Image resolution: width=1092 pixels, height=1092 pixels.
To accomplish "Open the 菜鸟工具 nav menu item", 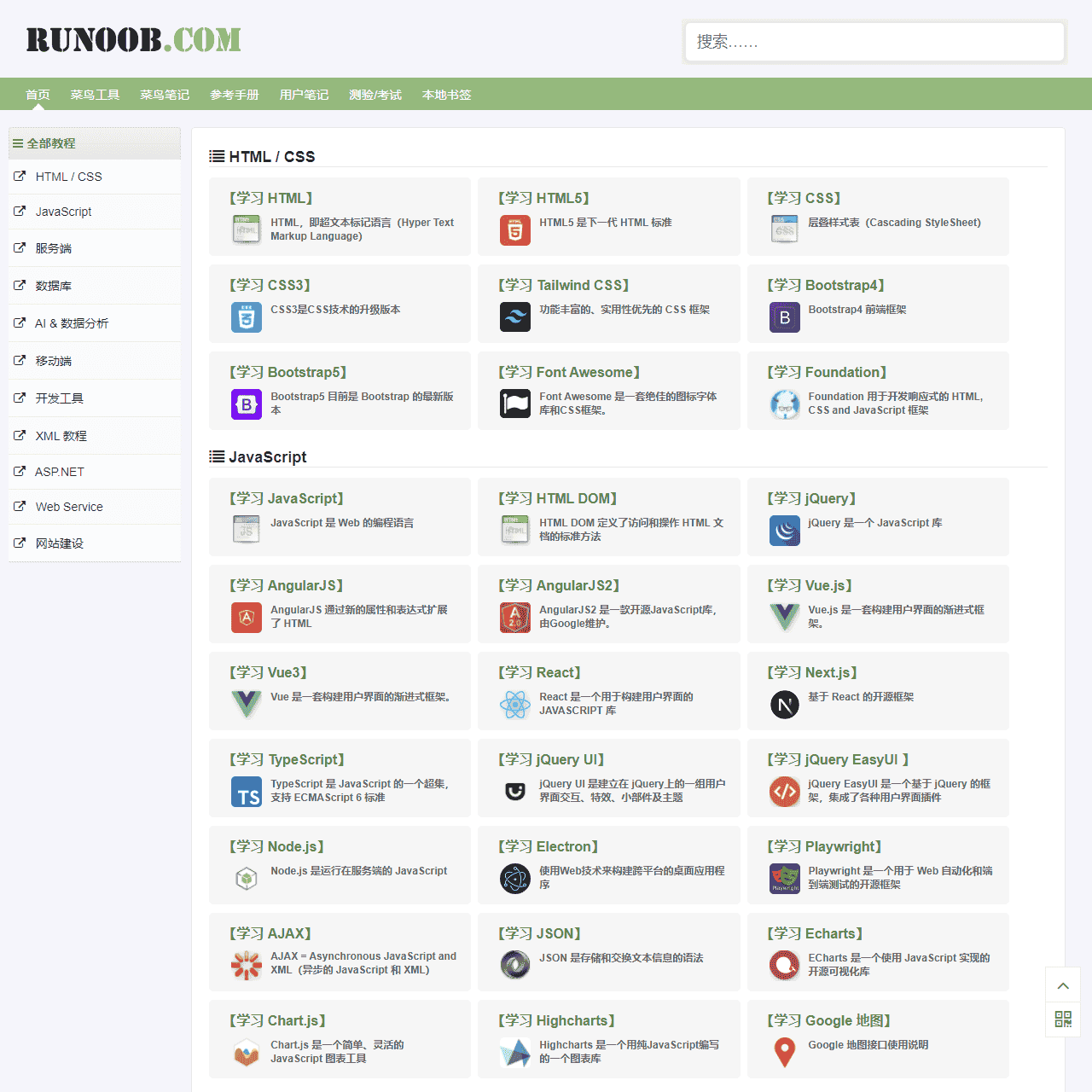I will click(x=95, y=95).
